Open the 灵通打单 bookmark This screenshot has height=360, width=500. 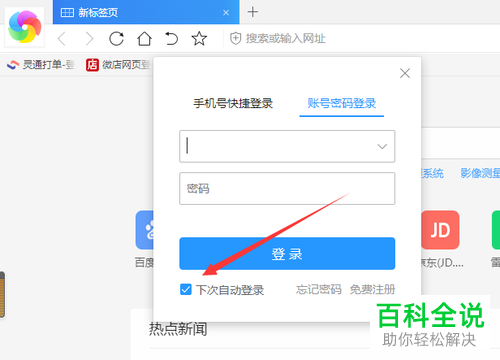pyautogui.click(x=41, y=64)
